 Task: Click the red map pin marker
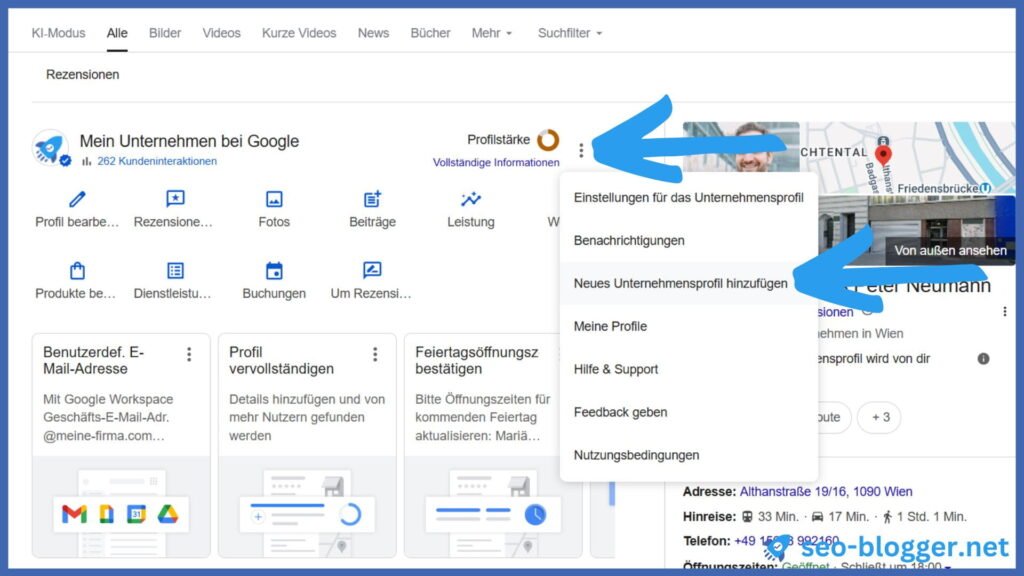tap(883, 155)
